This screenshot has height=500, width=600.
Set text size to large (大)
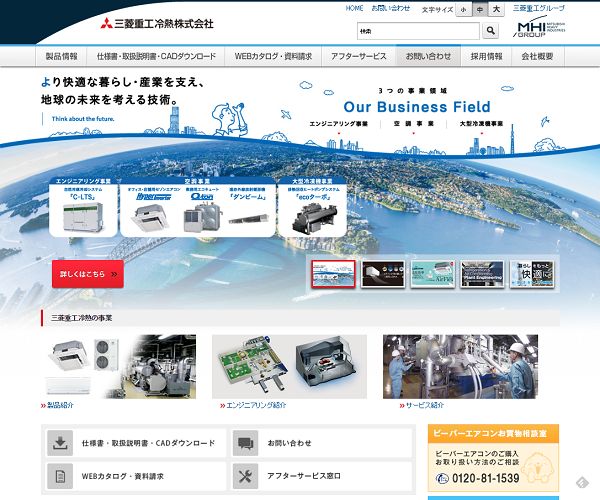pos(496,10)
